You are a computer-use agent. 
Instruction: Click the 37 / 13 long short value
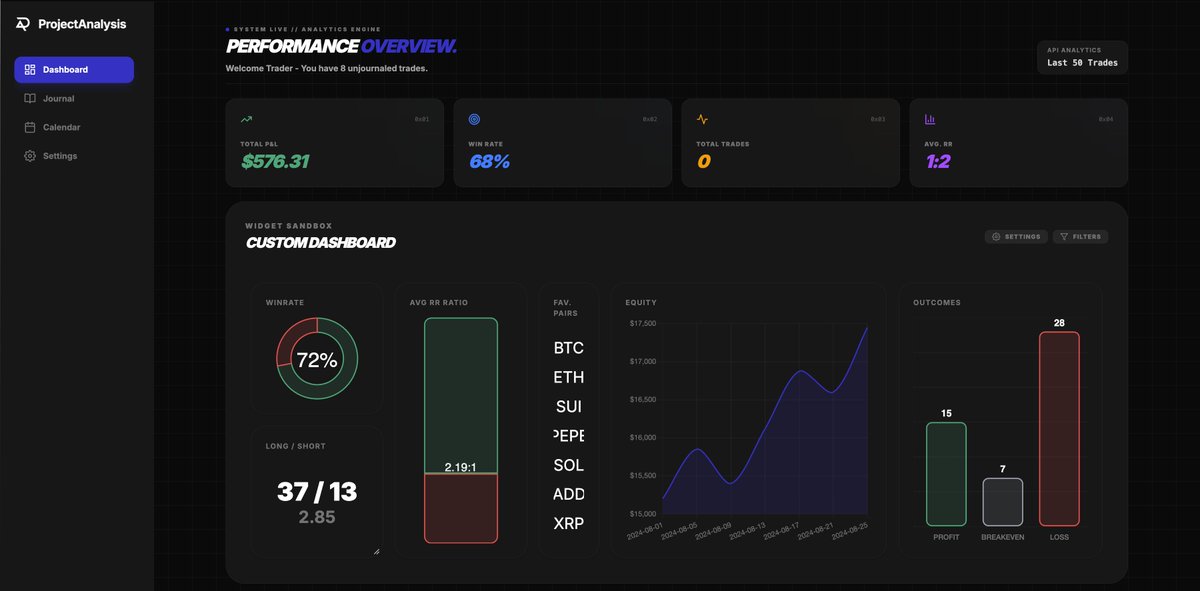(x=317, y=491)
